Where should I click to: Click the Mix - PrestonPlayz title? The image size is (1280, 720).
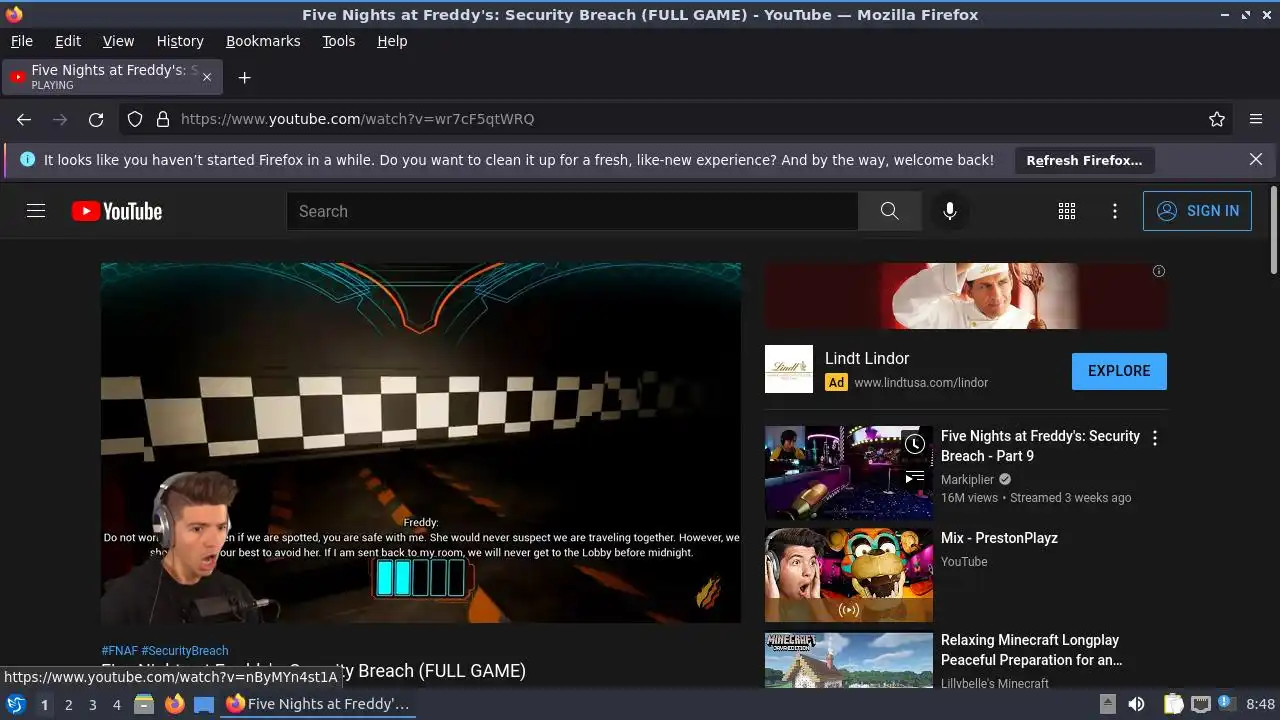[999, 538]
